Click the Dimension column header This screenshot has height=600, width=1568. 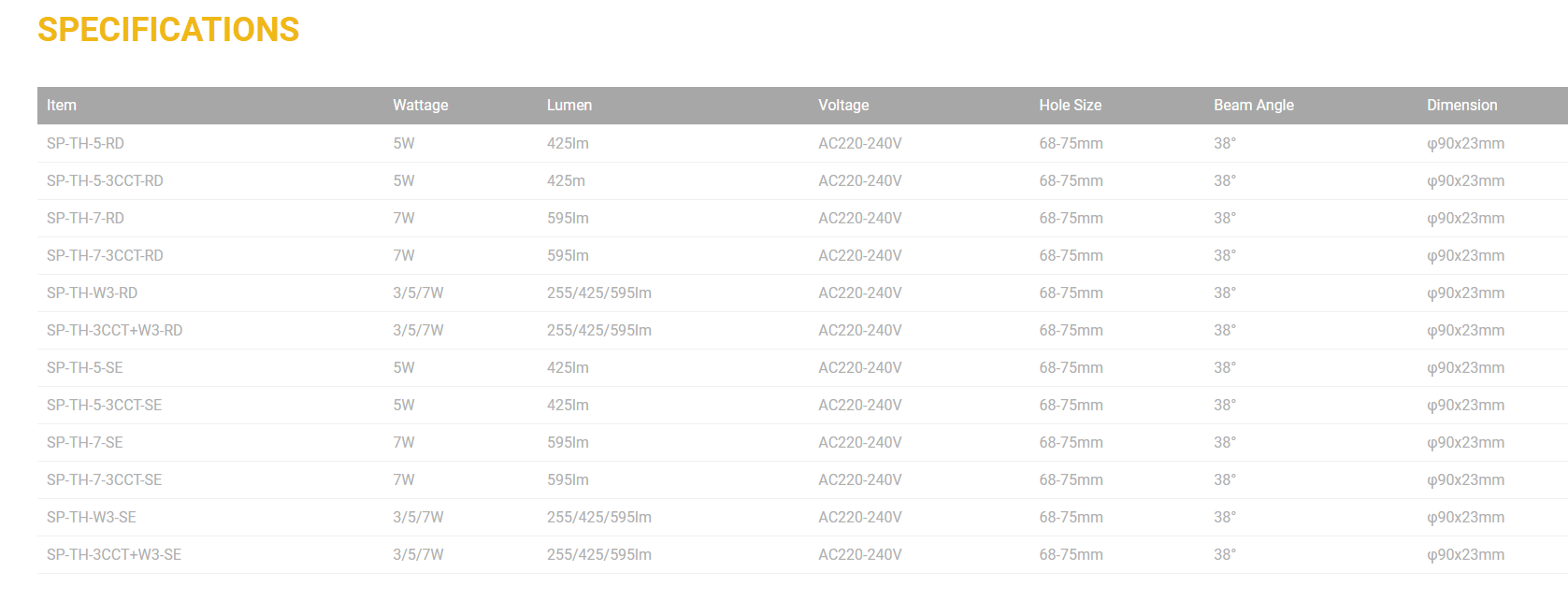coord(1461,106)
